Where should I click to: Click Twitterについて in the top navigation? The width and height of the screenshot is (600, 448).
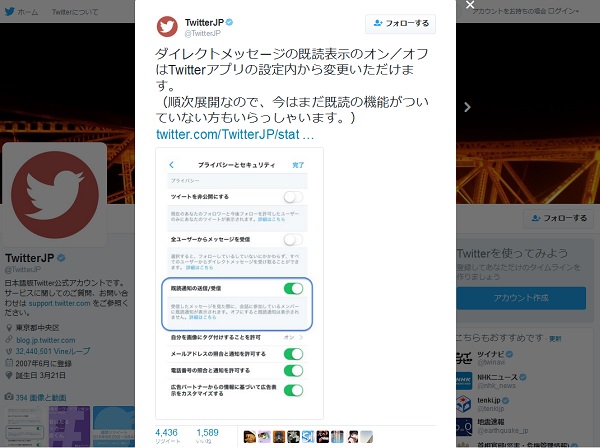tap(75, 12)
